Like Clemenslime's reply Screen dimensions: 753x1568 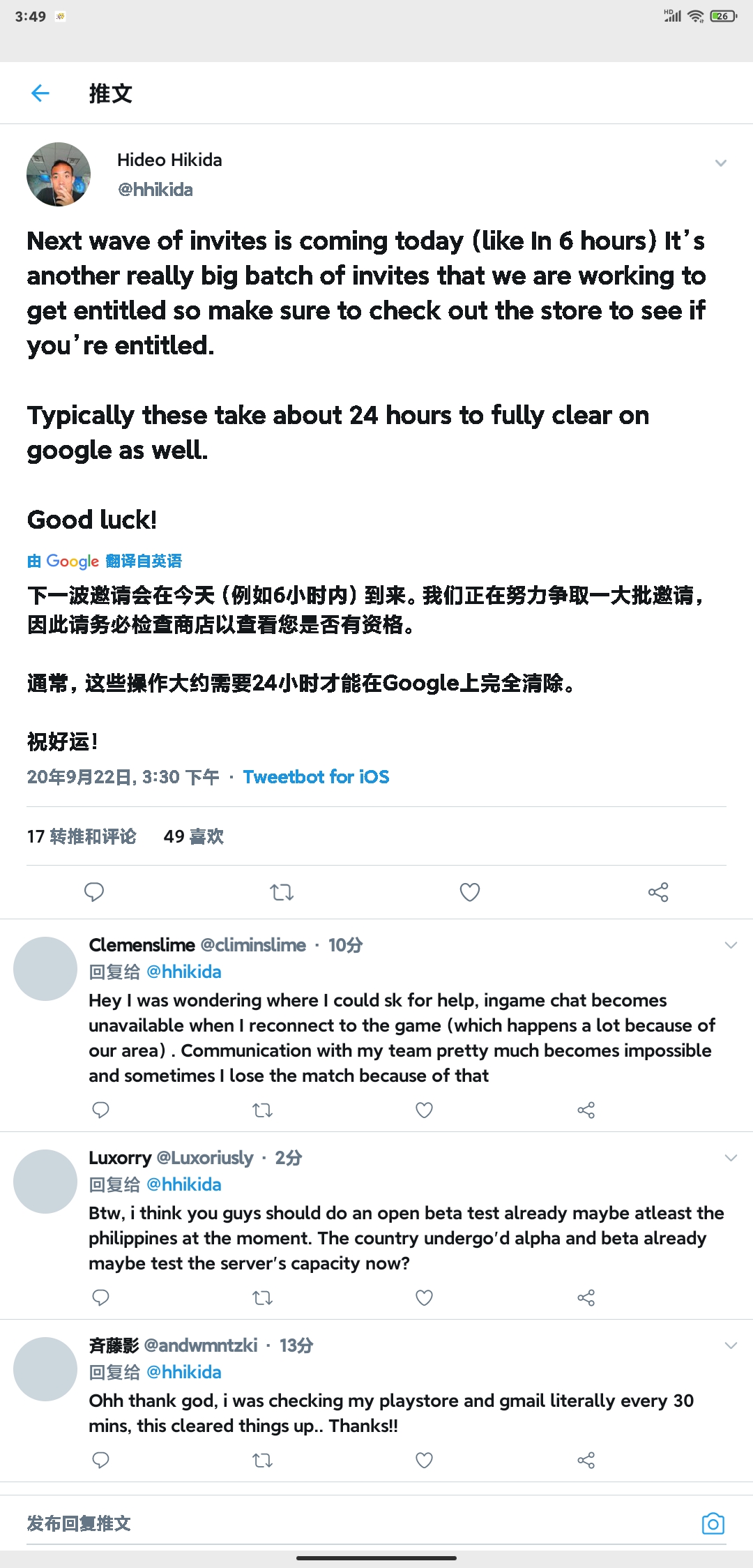click(x=424, y=1110)
